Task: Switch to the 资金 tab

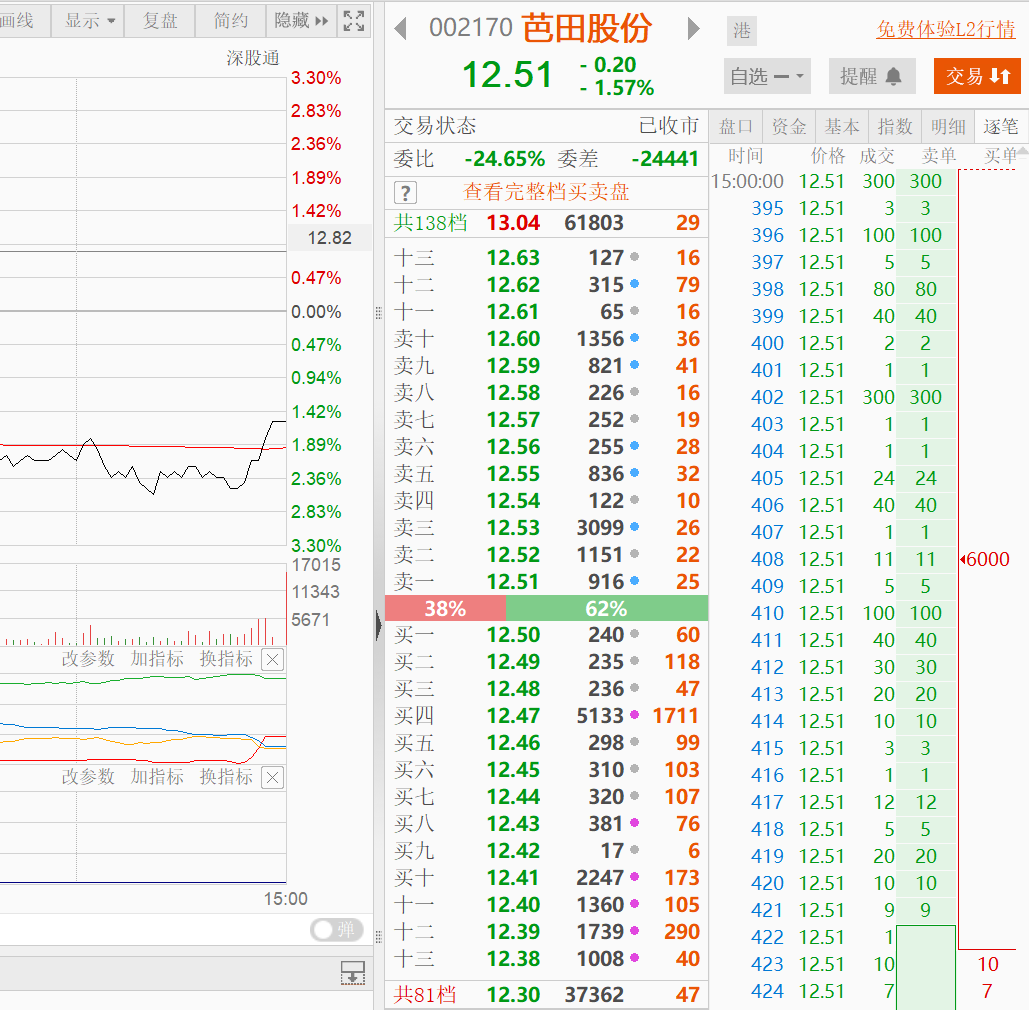Action: point(789,127)
